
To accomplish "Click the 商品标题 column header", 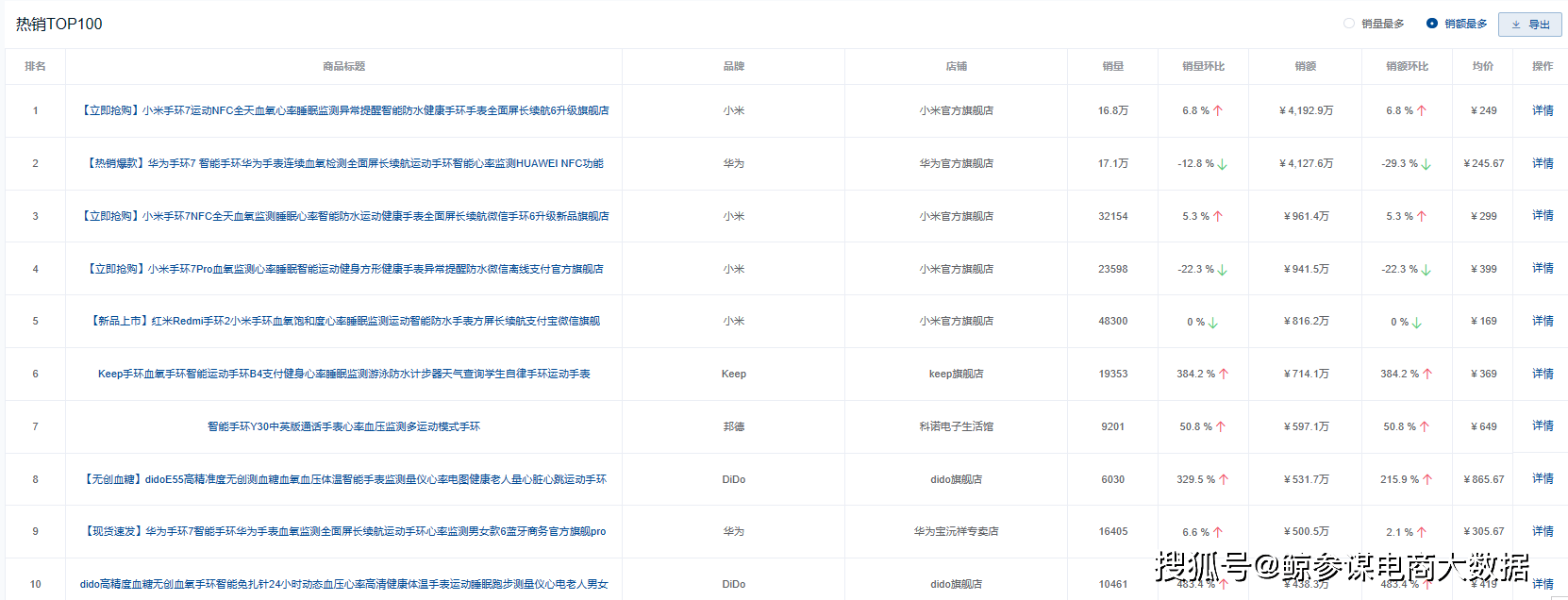I will [x=344, y=66].
